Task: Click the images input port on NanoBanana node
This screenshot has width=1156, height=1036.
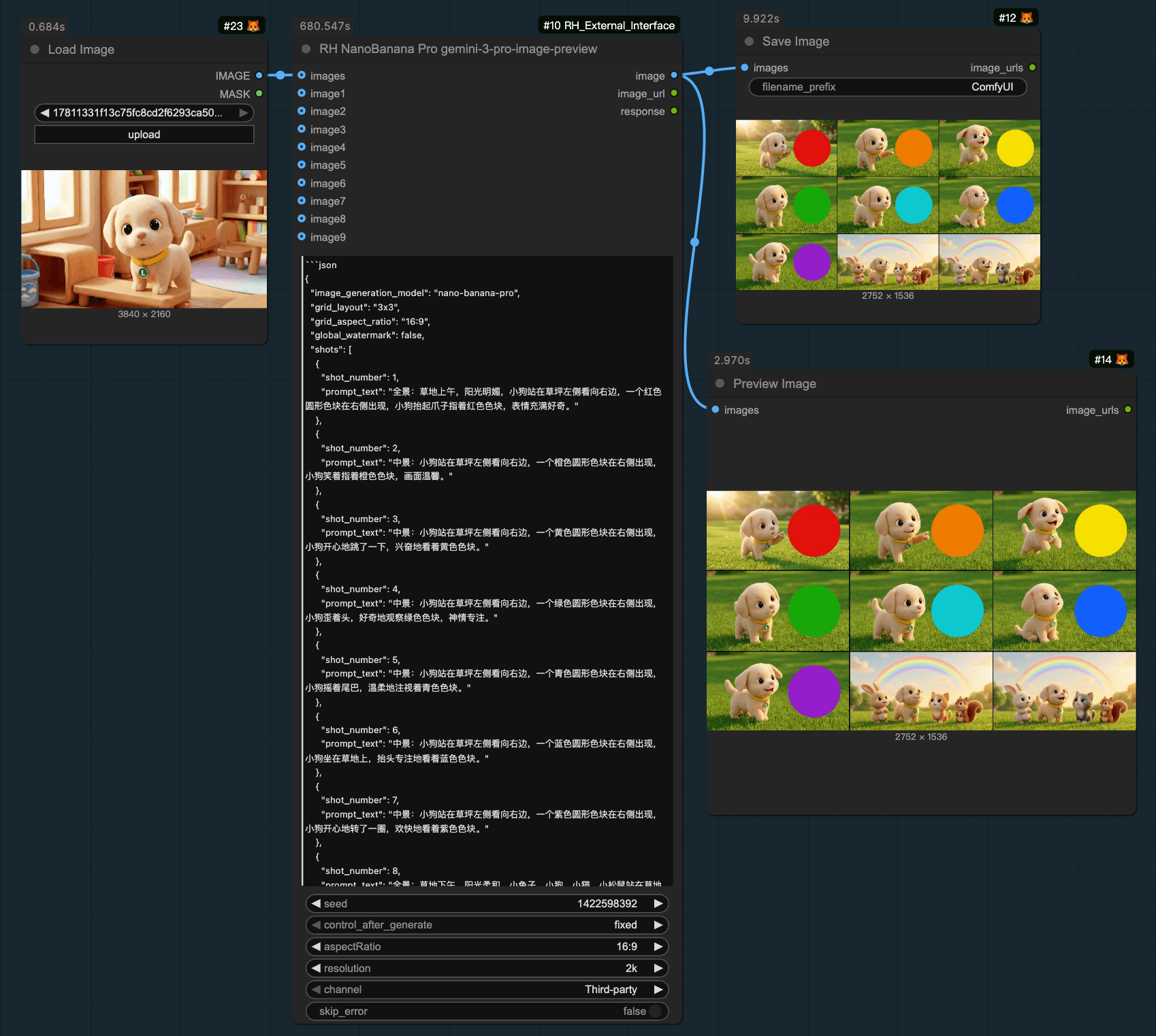Action: (302, 76)
